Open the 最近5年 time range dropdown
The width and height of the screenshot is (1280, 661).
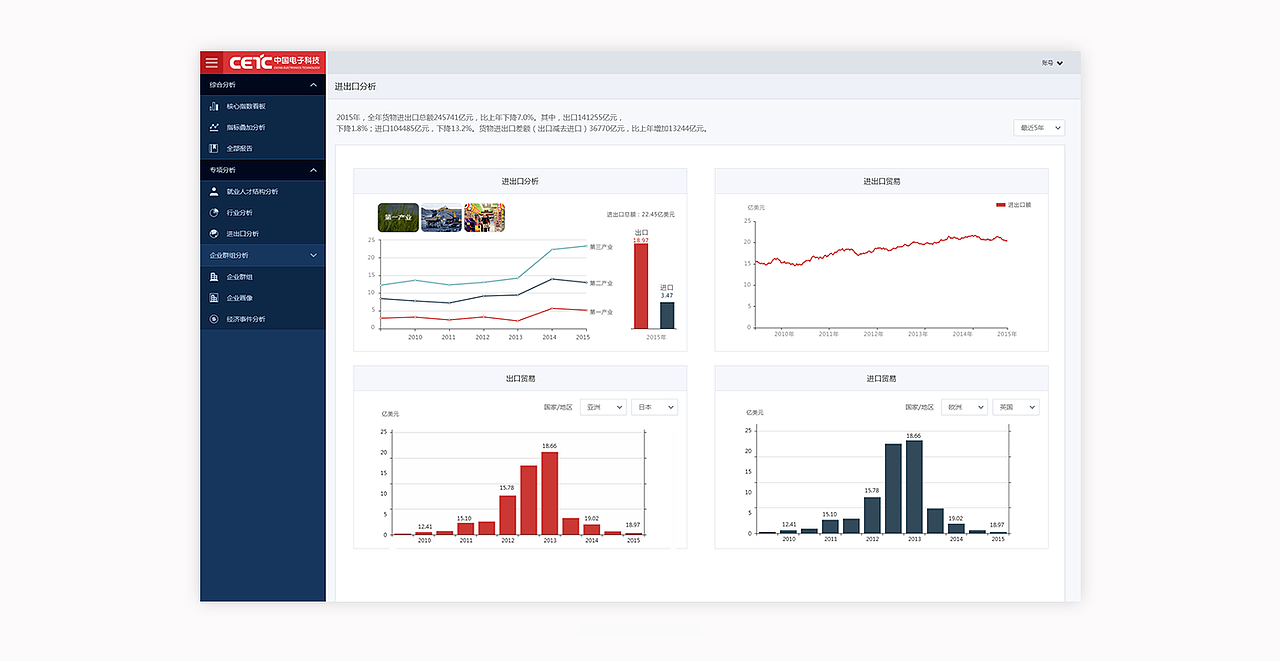point(1039,128)
